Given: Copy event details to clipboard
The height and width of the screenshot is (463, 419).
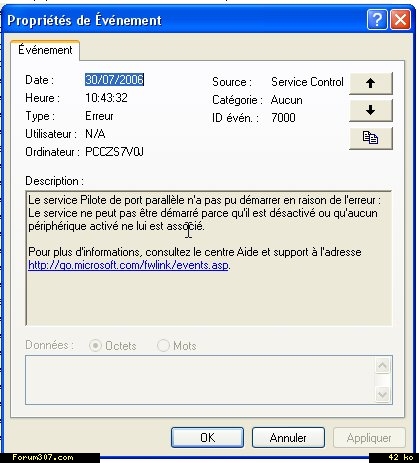Looking at the screenshot, I should [x=371, y=138].
